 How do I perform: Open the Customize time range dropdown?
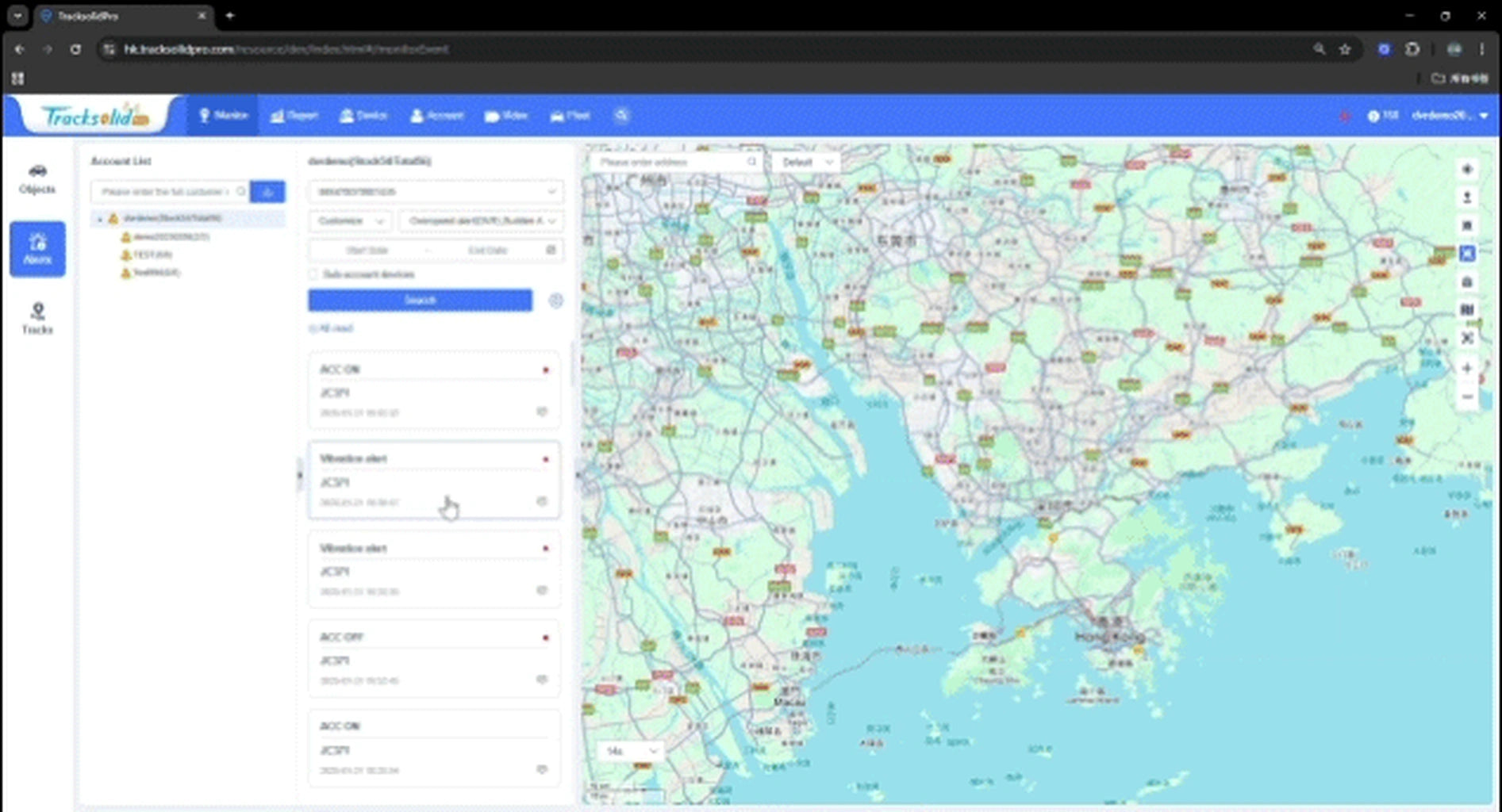(x=349, y=220)
